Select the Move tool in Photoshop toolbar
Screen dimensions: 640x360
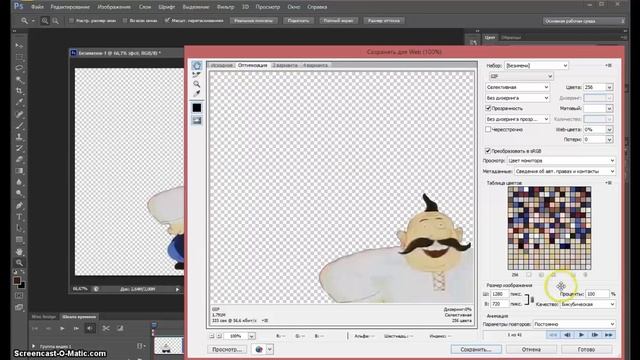pos(19,45)
